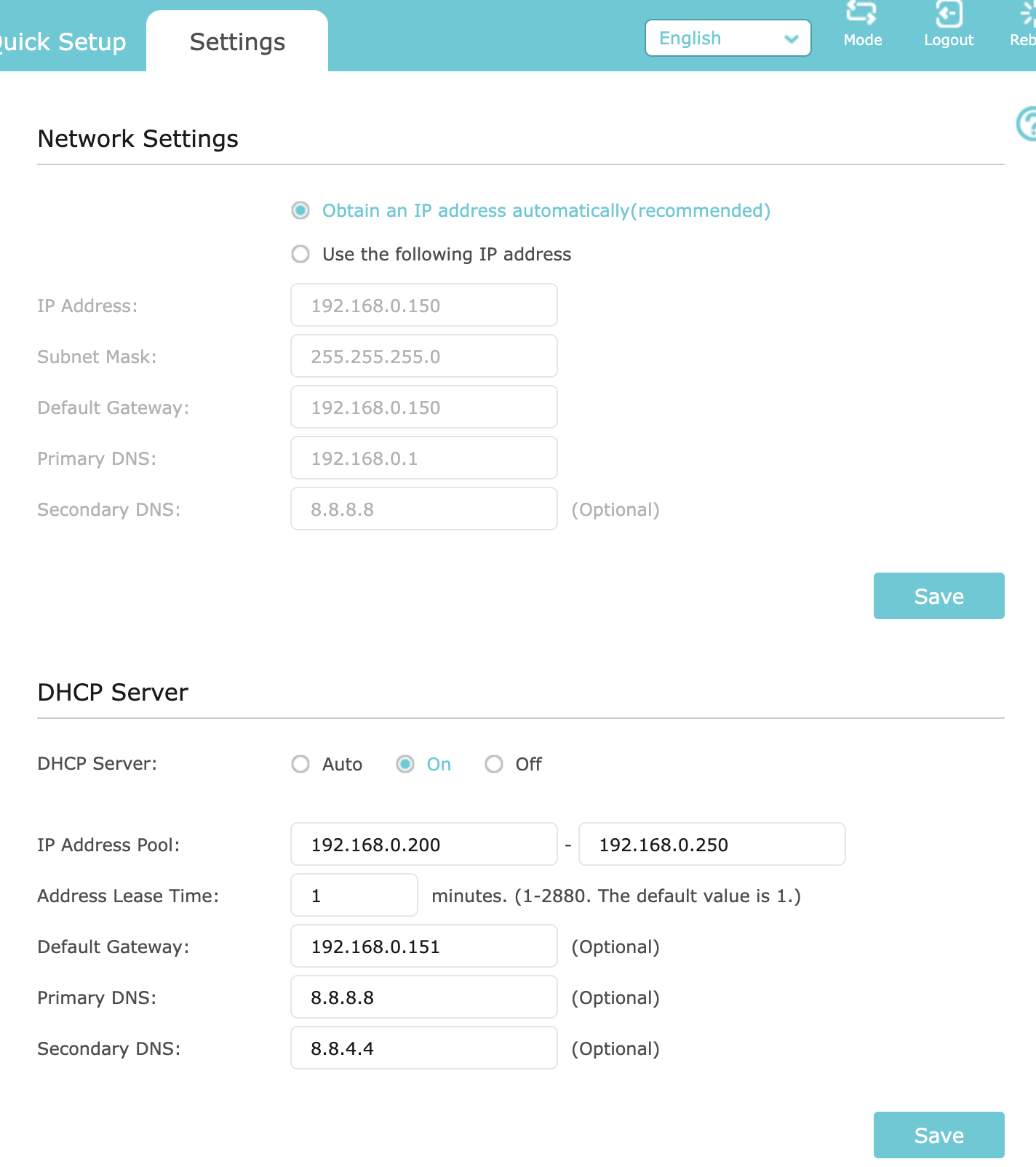Focus the Address Lease Time field
1036x1167 pixels.
(x=354, y=896)
